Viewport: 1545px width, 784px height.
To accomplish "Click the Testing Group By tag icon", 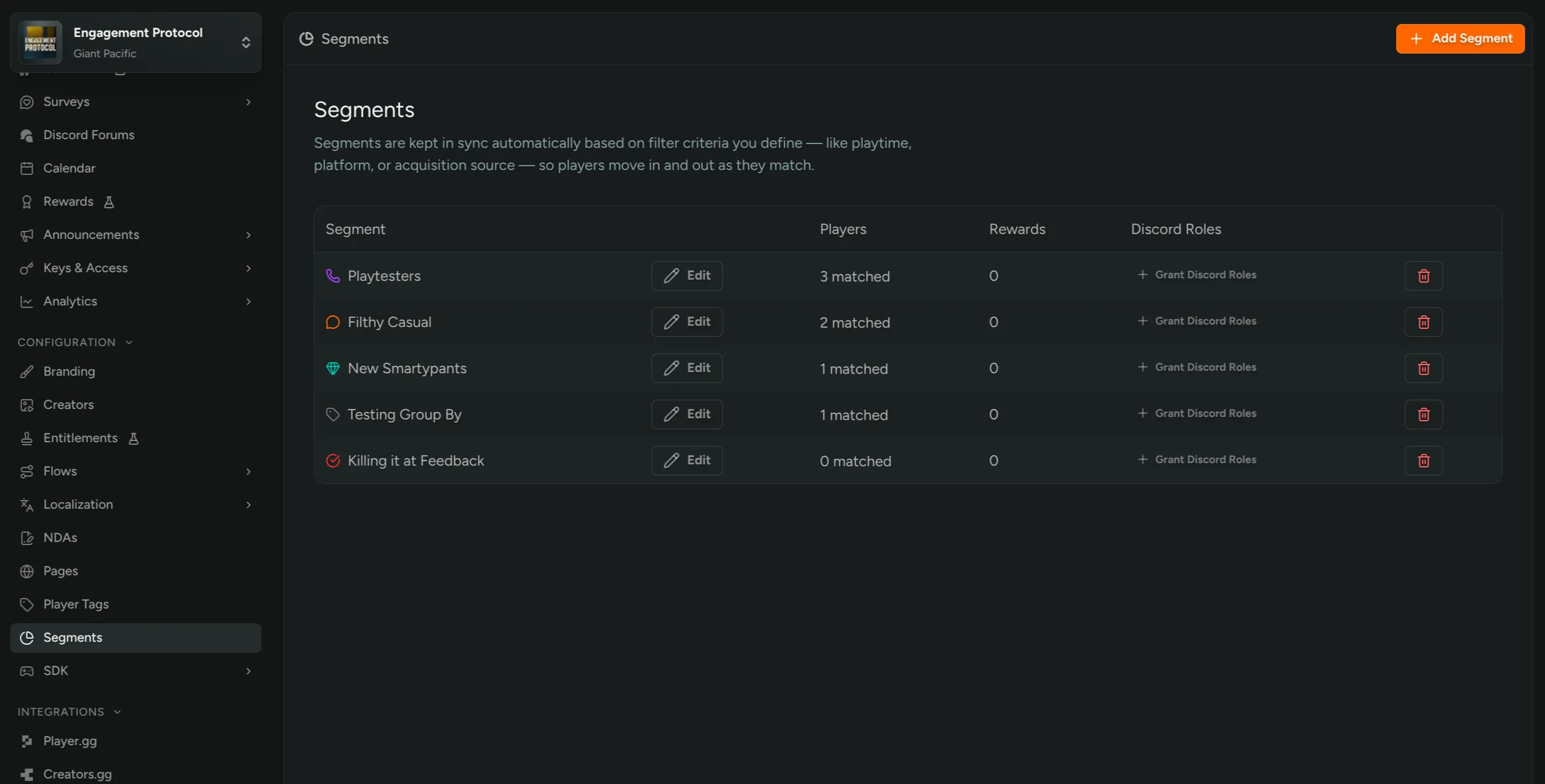I will pyautogui.click(x=333, y=414).
